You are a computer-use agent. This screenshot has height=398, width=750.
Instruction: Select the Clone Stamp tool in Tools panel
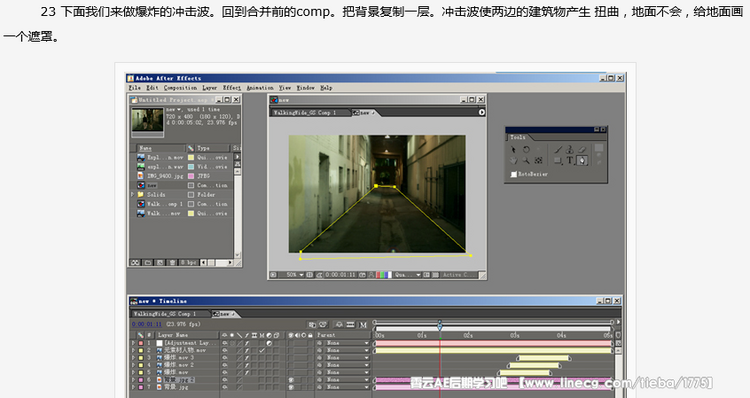[x=570, y=150]
